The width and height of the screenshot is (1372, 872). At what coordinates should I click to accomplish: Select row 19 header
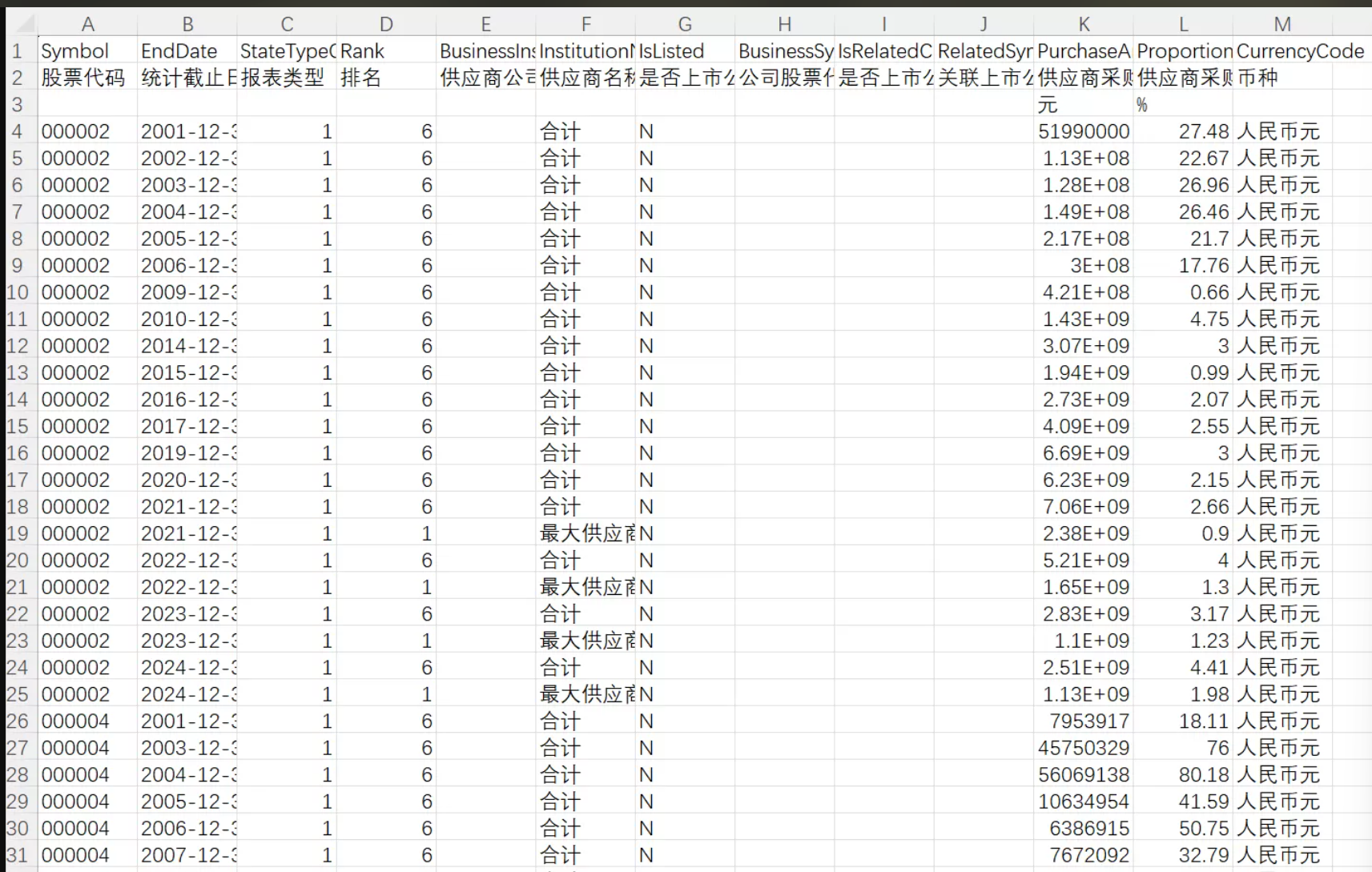pyautogui.click(x=18, y=533)
